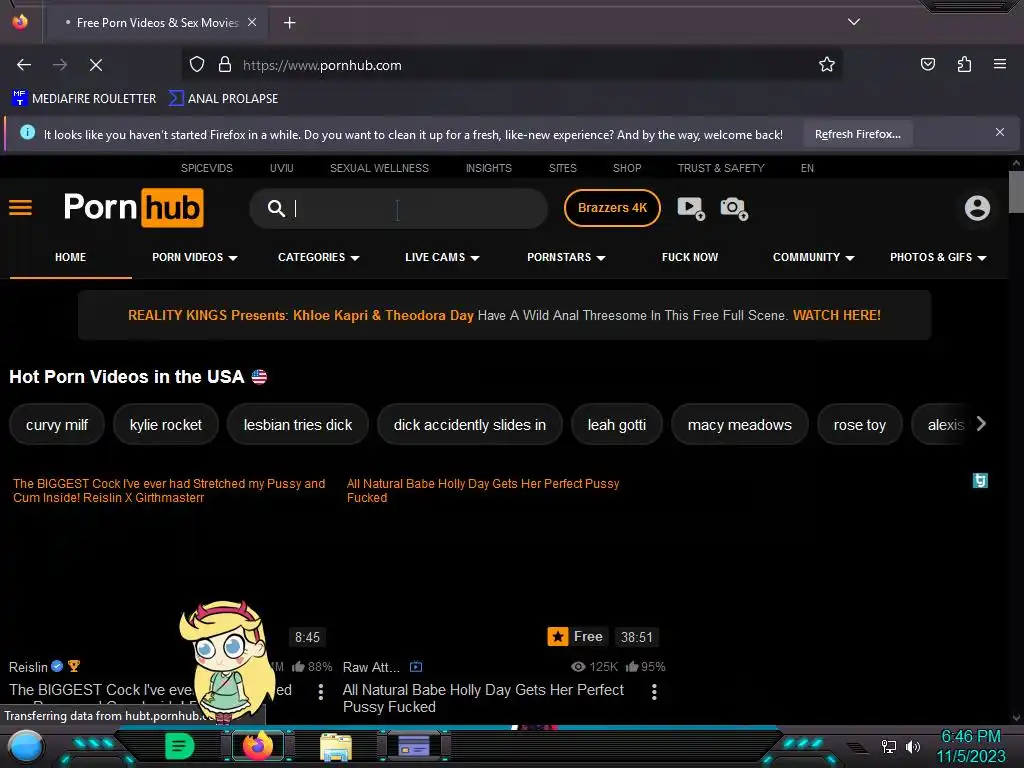
Task: Click the Brazzers 4K button
Action: [x=612, y=208]
